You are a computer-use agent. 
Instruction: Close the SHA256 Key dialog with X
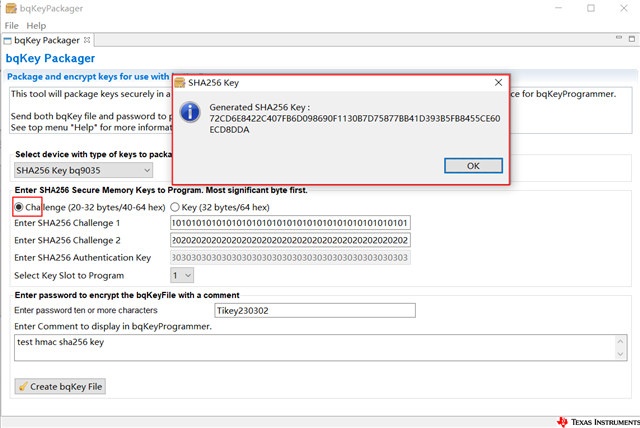pos(498,83)
